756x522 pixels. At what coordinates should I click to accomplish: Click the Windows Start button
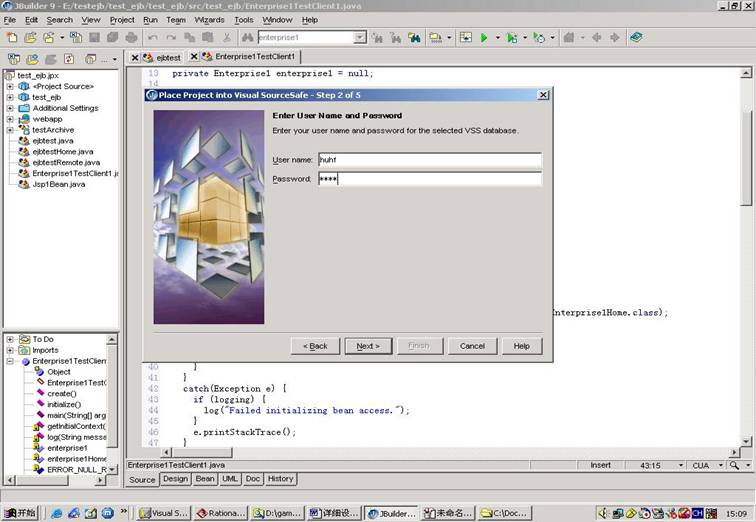20,513
